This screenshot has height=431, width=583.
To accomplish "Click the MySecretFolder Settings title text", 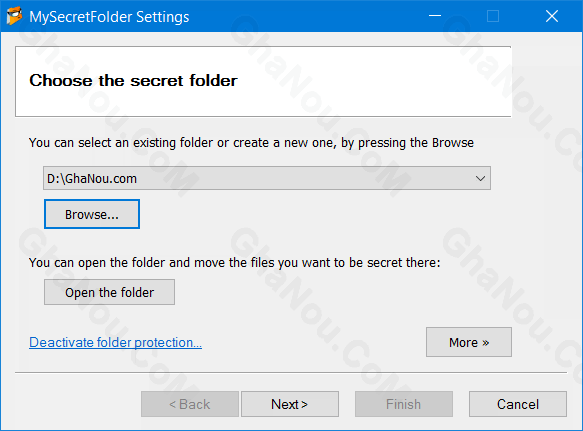I will pos(109,17).
